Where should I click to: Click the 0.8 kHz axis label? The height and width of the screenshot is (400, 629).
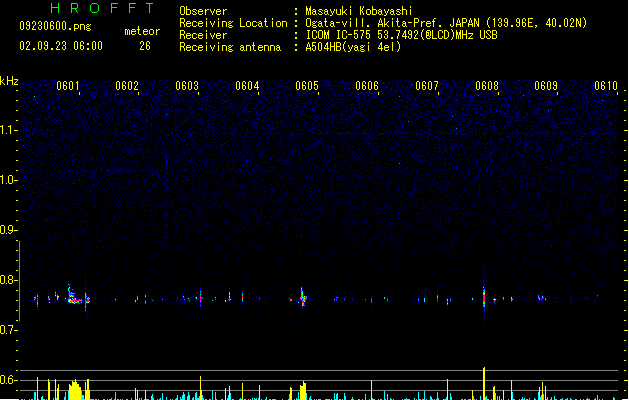click(x=8, y=280)
